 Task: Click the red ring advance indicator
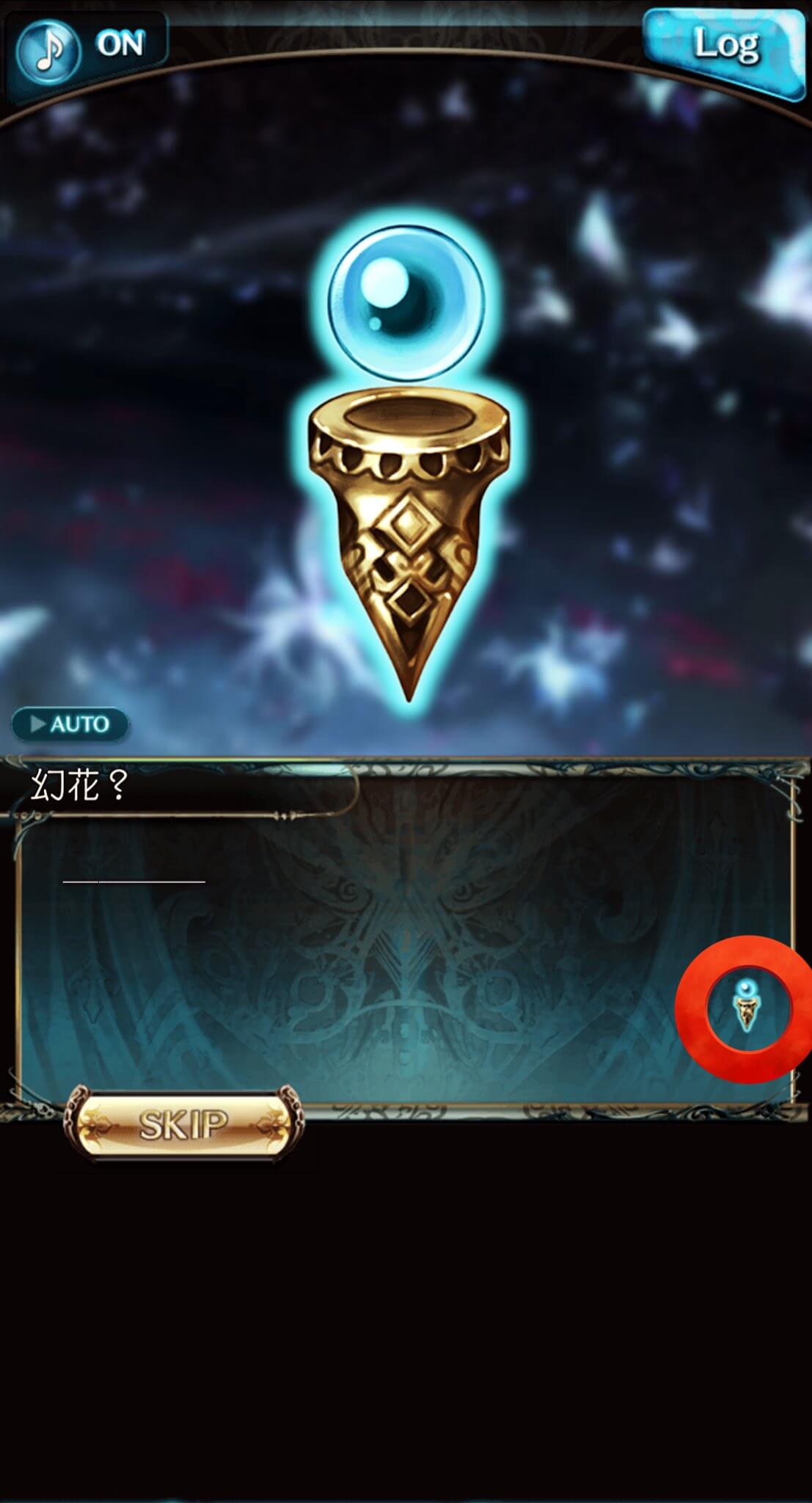743,1009
